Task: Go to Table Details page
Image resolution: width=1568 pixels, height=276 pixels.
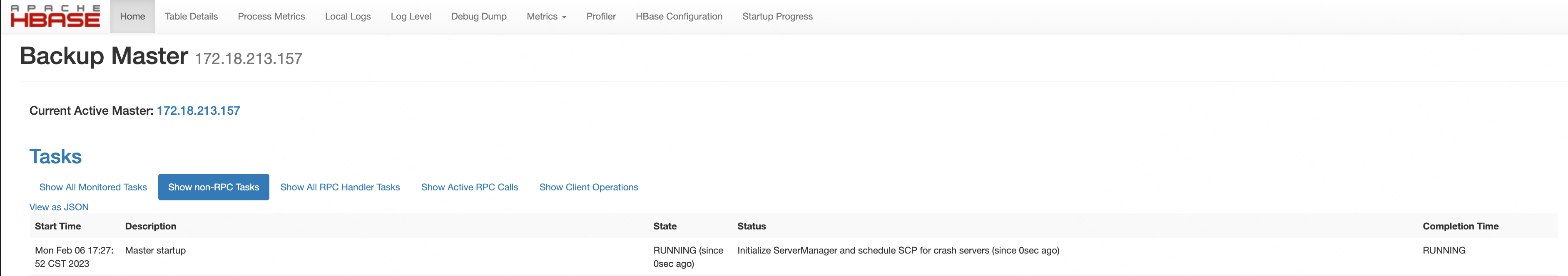Action: tap(191, 16)
